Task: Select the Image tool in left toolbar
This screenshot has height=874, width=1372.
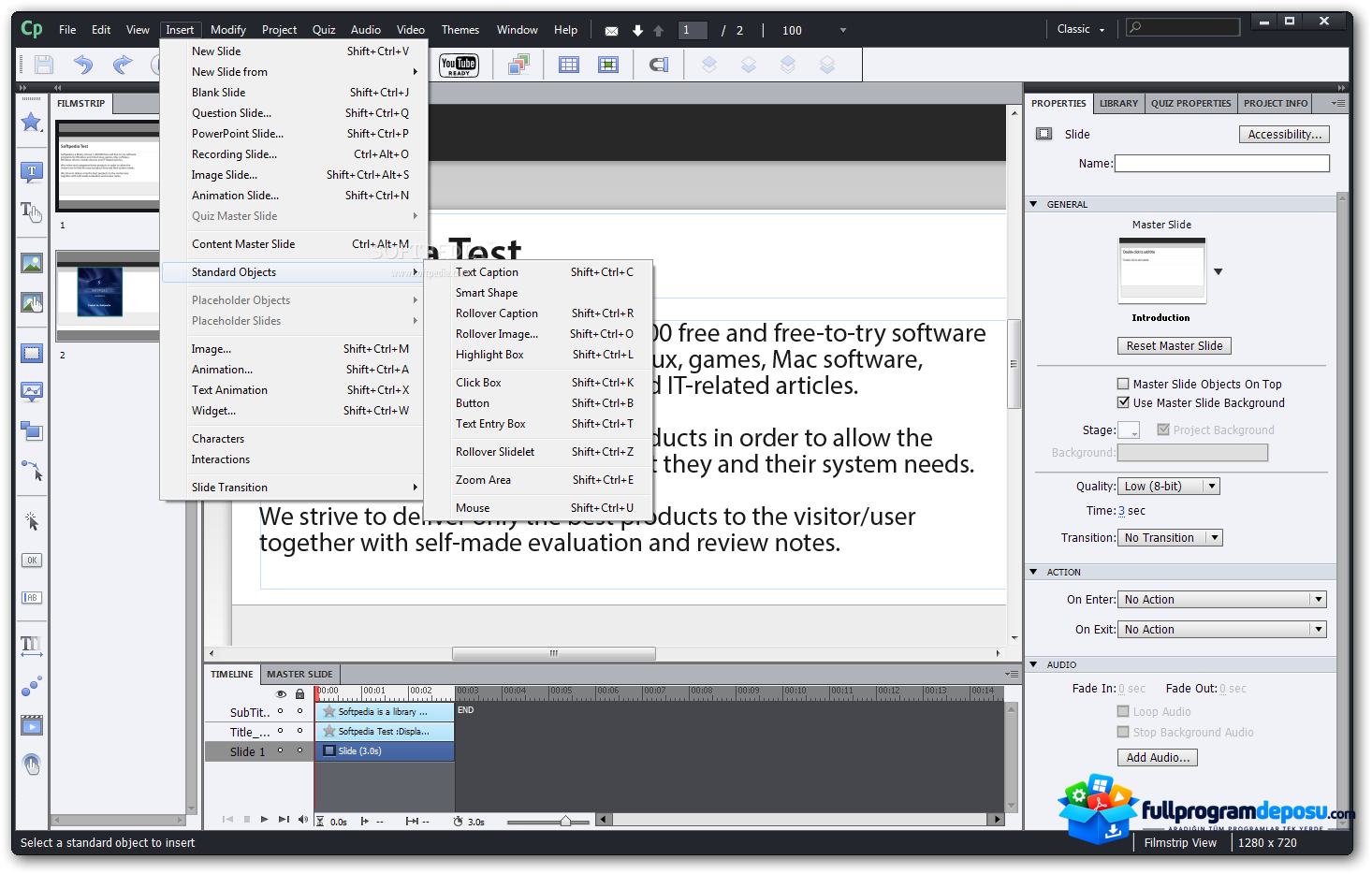Action: (x=32, y=264)
